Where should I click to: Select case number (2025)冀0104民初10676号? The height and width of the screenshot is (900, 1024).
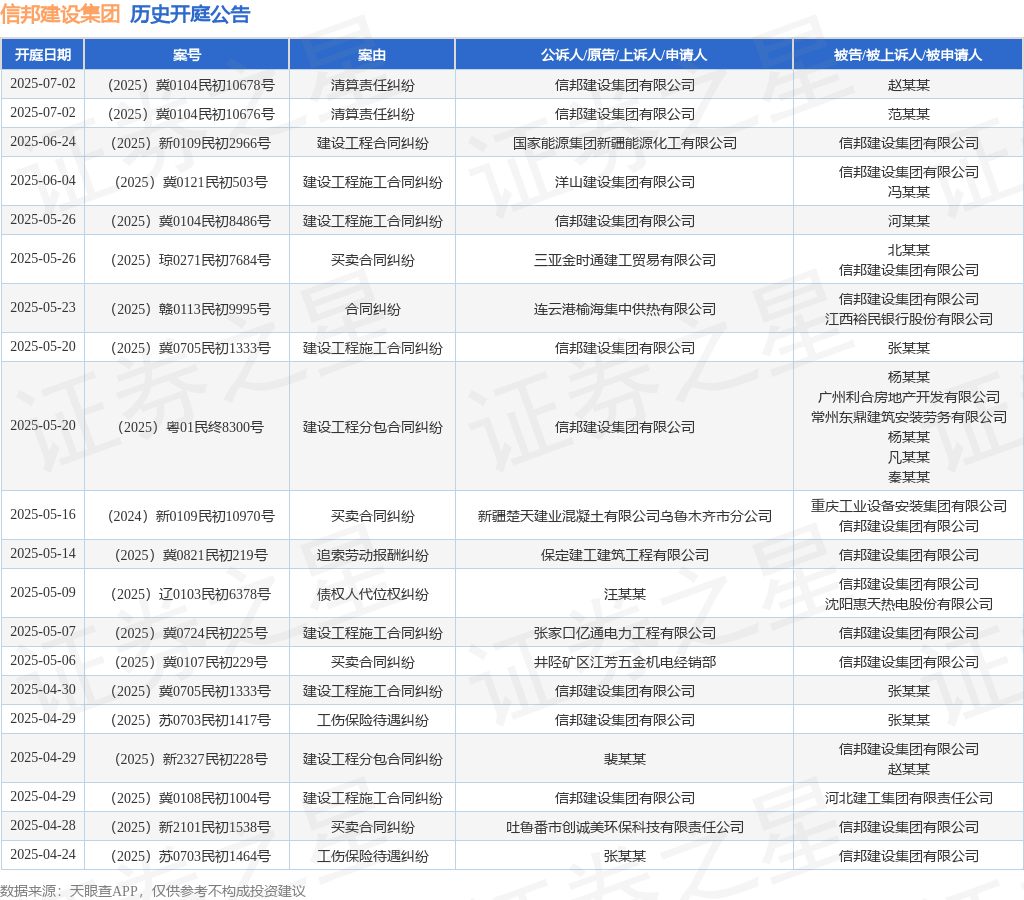pyautogui.click(x=191, y=114)
